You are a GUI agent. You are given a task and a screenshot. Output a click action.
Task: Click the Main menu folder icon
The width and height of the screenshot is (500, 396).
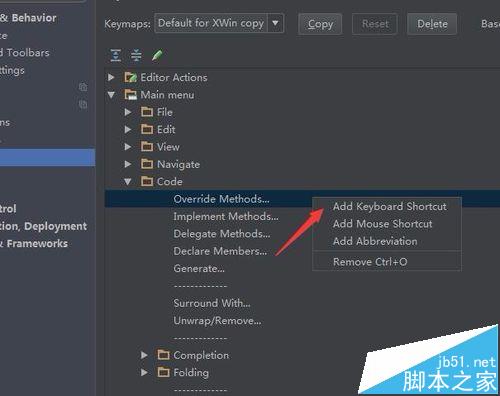(130, 95)
